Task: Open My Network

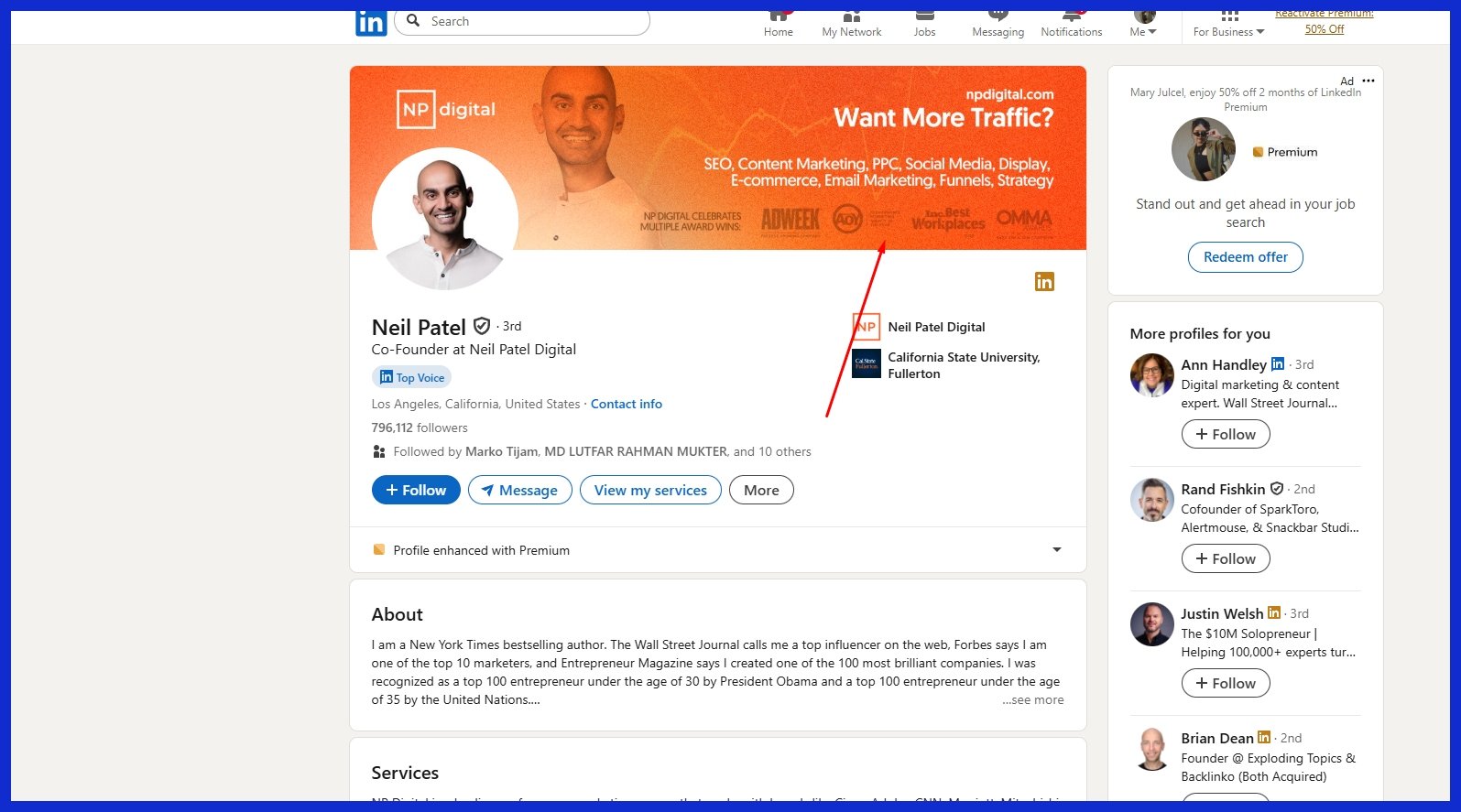Action: 852,25
